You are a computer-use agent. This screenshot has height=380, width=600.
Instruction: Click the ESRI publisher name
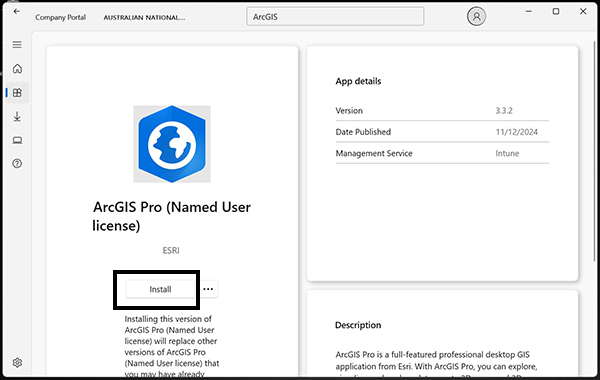click(x=171, y=250)
